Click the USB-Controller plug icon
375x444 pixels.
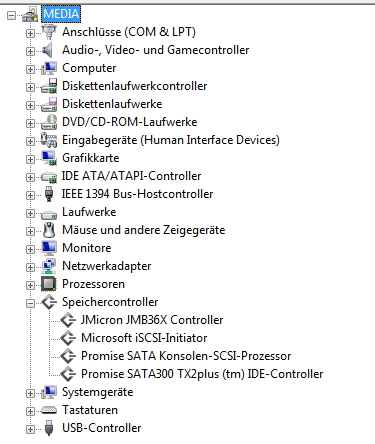[x=49, y=428]
